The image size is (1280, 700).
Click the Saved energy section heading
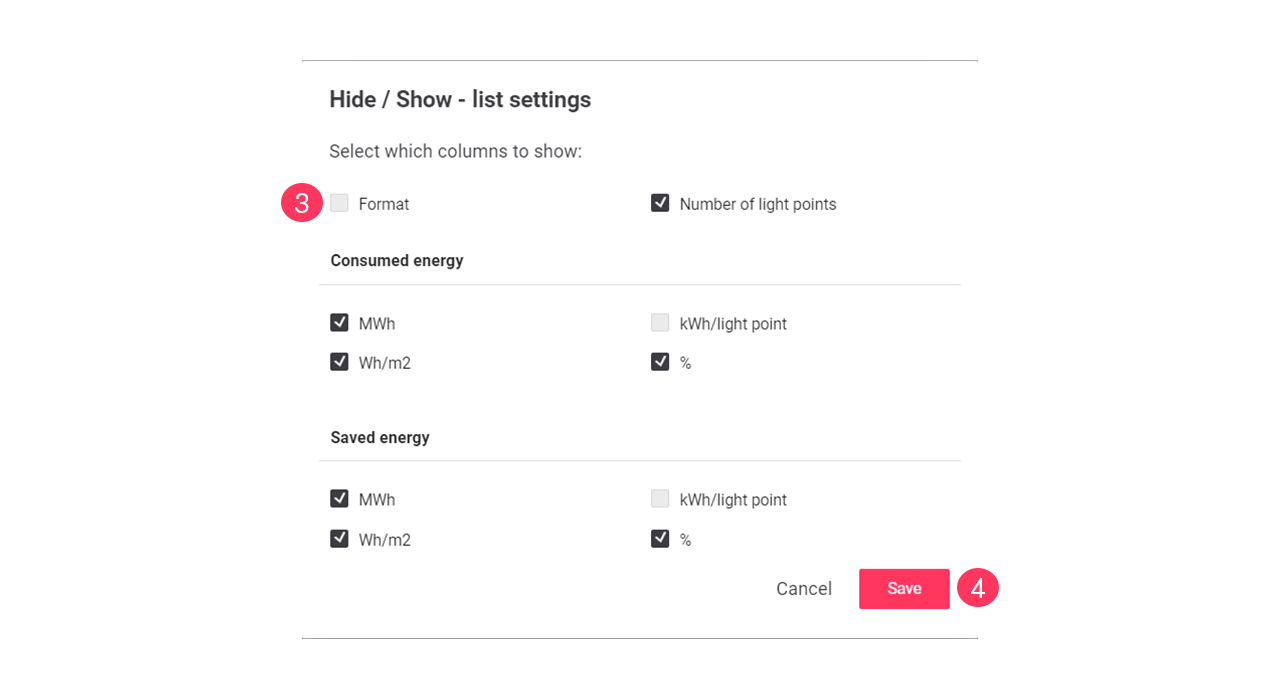point(379,437)
